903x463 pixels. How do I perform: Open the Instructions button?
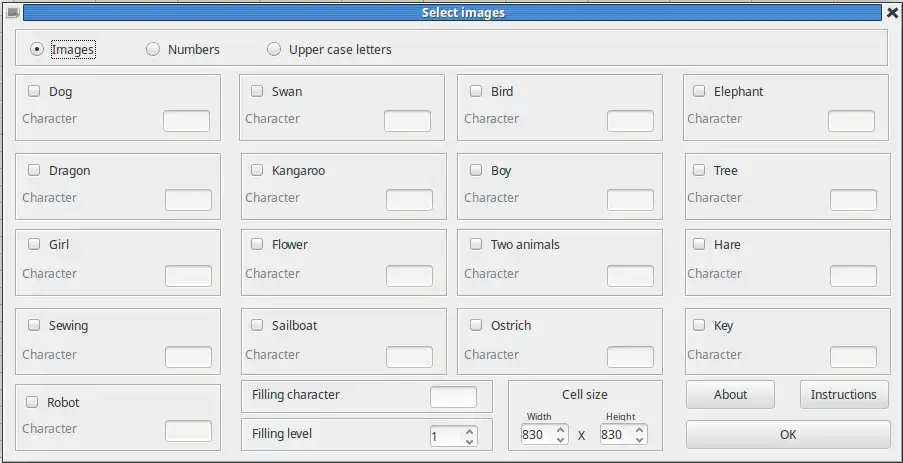click(843, 394)
